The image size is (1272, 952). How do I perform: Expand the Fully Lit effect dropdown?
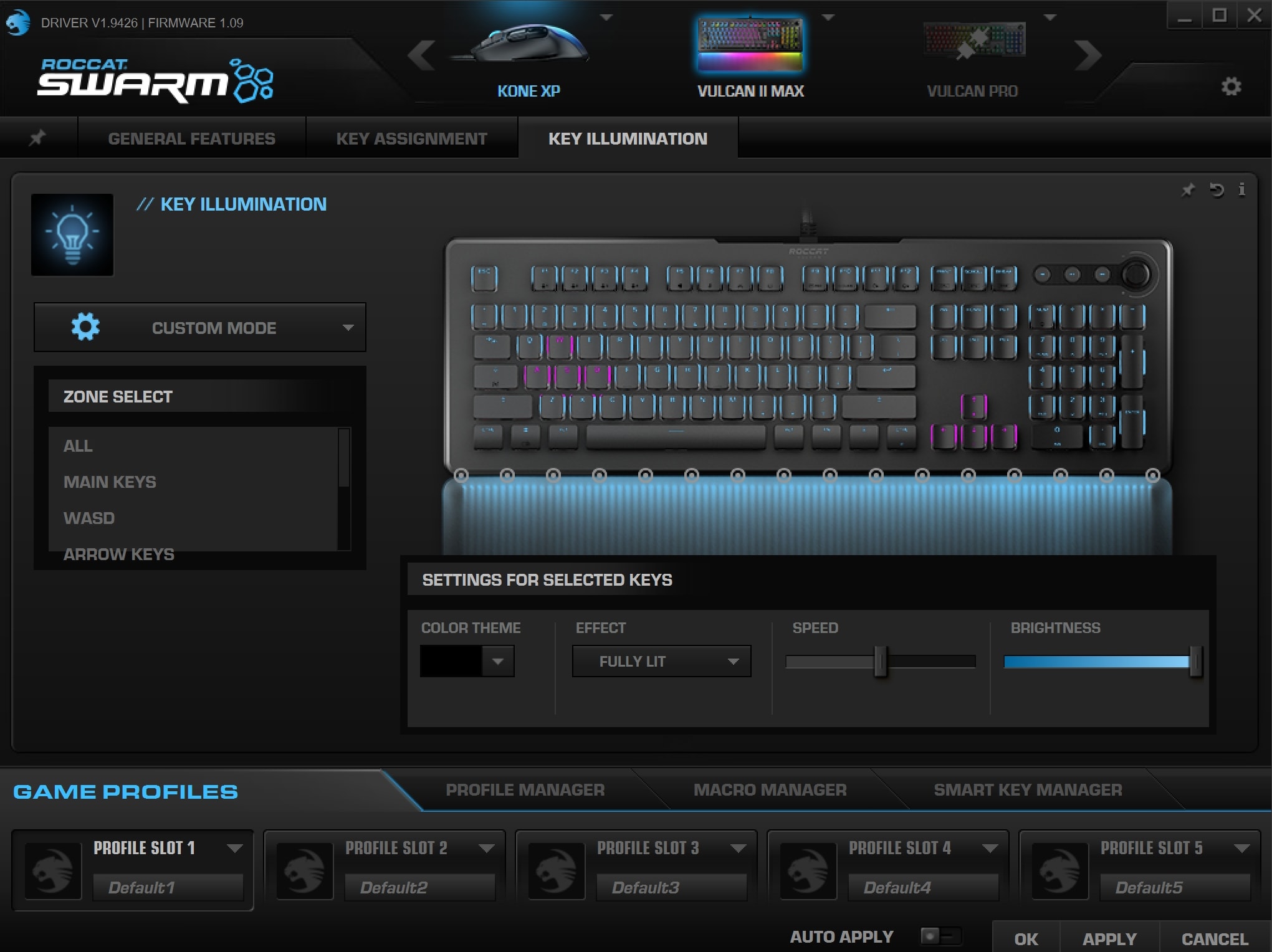pos(661,661)
